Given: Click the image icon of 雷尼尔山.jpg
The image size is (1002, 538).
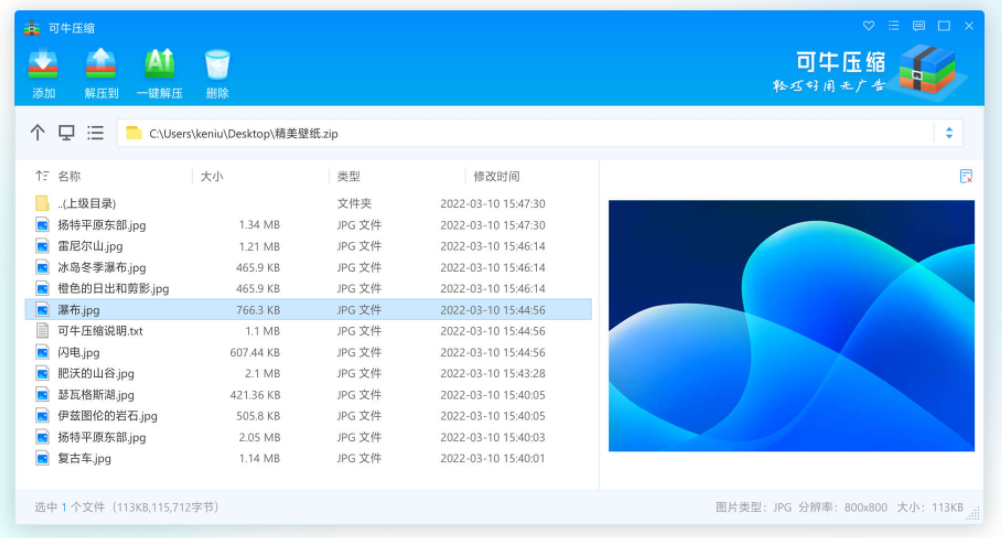Looking at the screenshot, I should [x=42, y=246].
